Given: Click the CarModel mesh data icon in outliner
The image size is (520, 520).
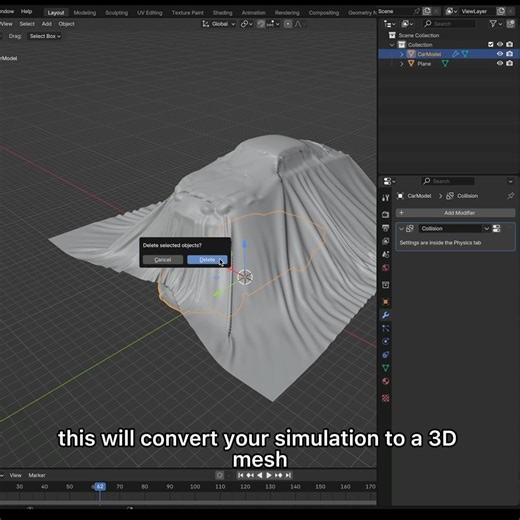Looking at the screenshot, I should [465, 54].
